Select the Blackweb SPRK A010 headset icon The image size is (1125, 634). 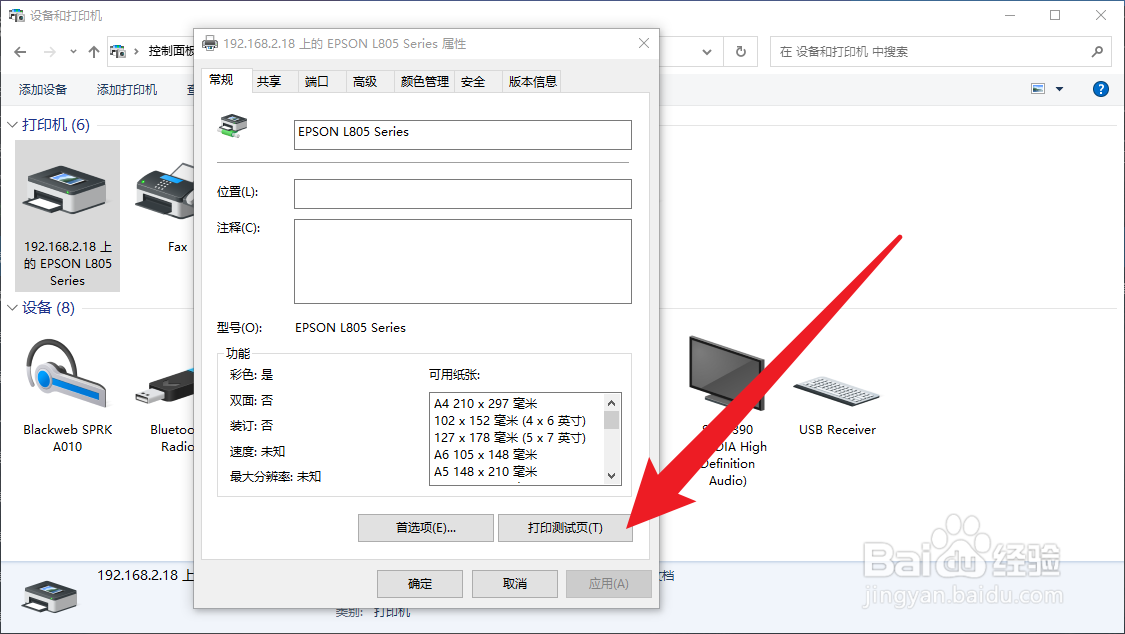coord(66,375)
